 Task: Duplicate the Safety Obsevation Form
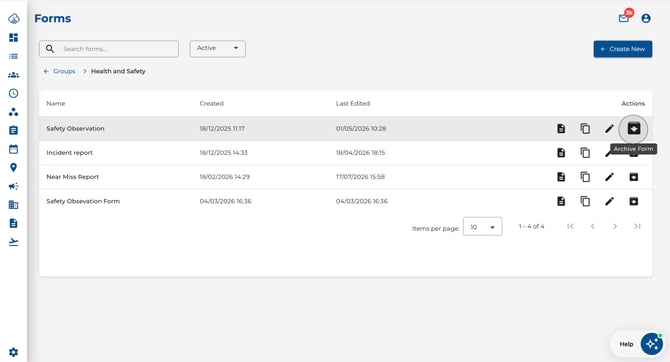(x=585, y=201)
